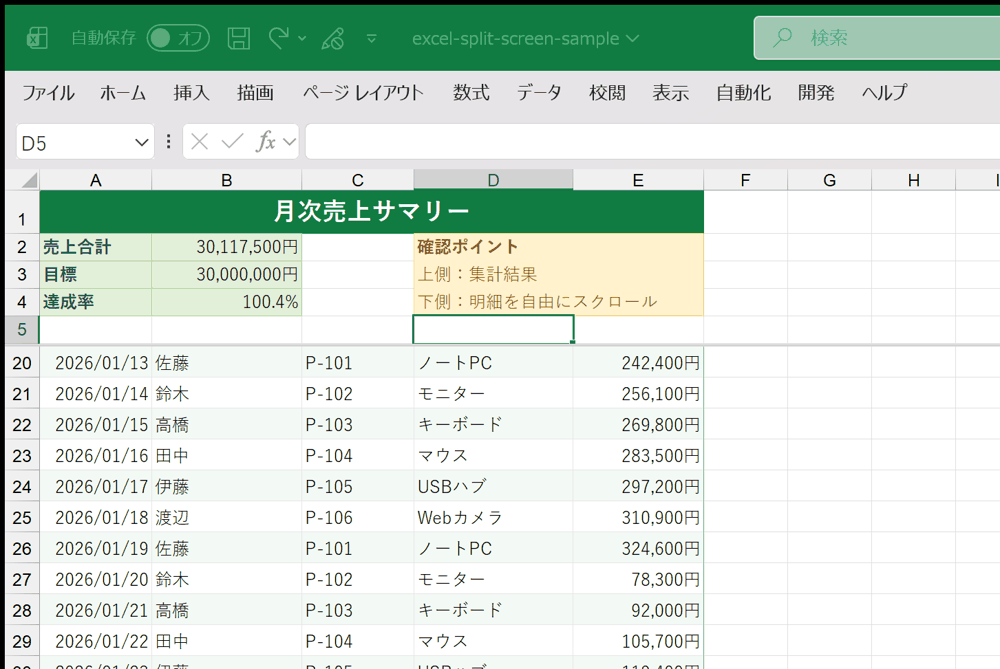Screen dimensions: 1000x669
Task: Click the fx Insert Function icon
Action: (x=265, y=142)
